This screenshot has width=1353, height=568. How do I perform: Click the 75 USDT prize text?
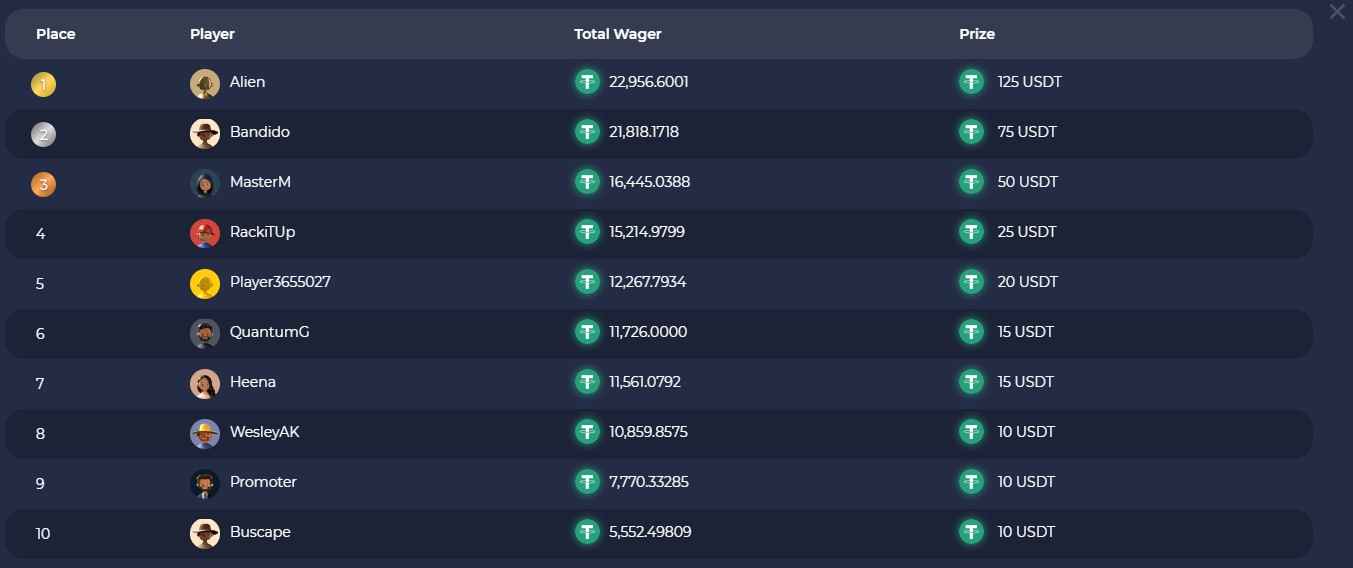tap(1027, 132)
